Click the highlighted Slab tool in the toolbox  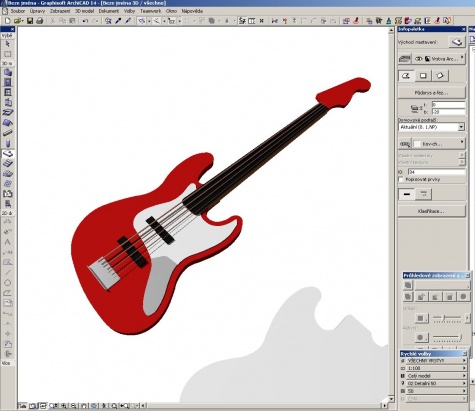click(x=7, y=153)
